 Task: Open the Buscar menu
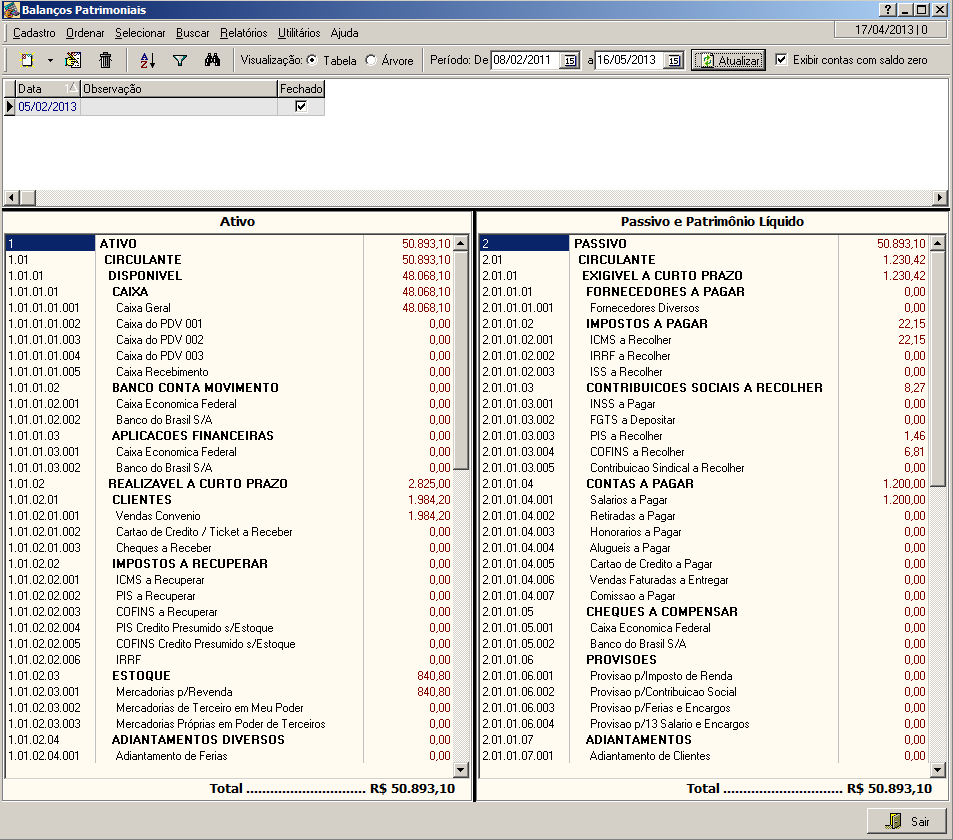(x=193, y=33)
